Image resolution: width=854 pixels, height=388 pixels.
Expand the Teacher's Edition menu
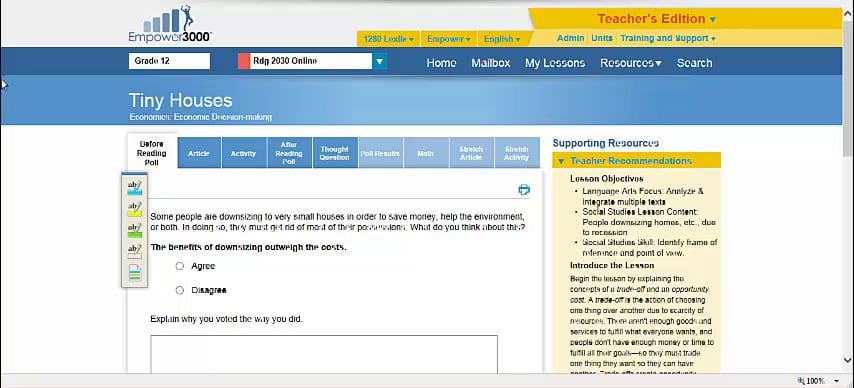point(656,19)
